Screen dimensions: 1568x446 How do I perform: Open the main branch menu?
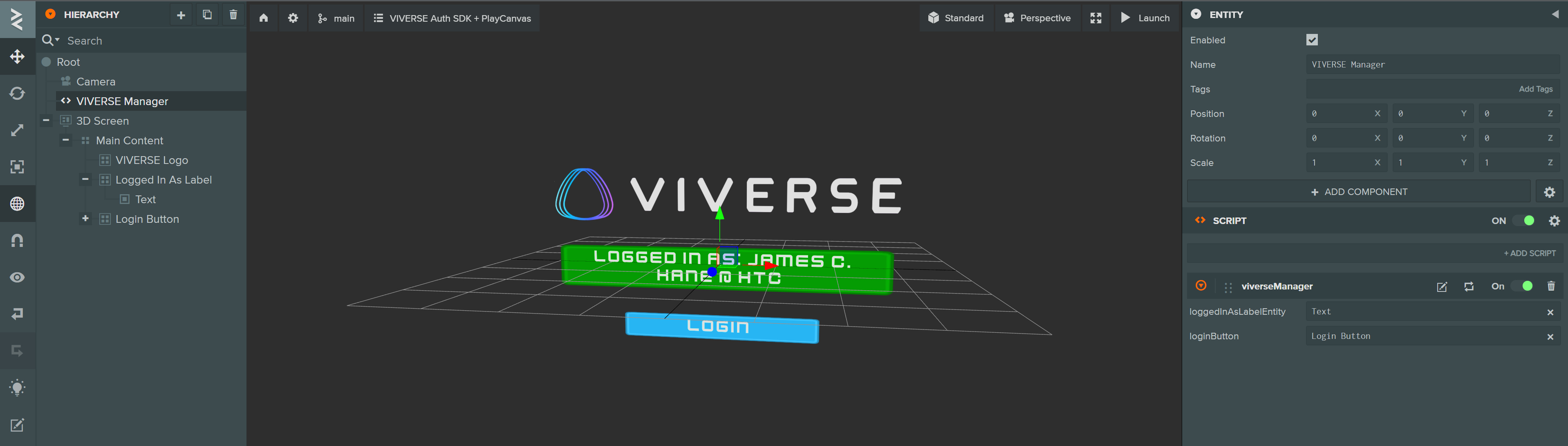point(336,18)
